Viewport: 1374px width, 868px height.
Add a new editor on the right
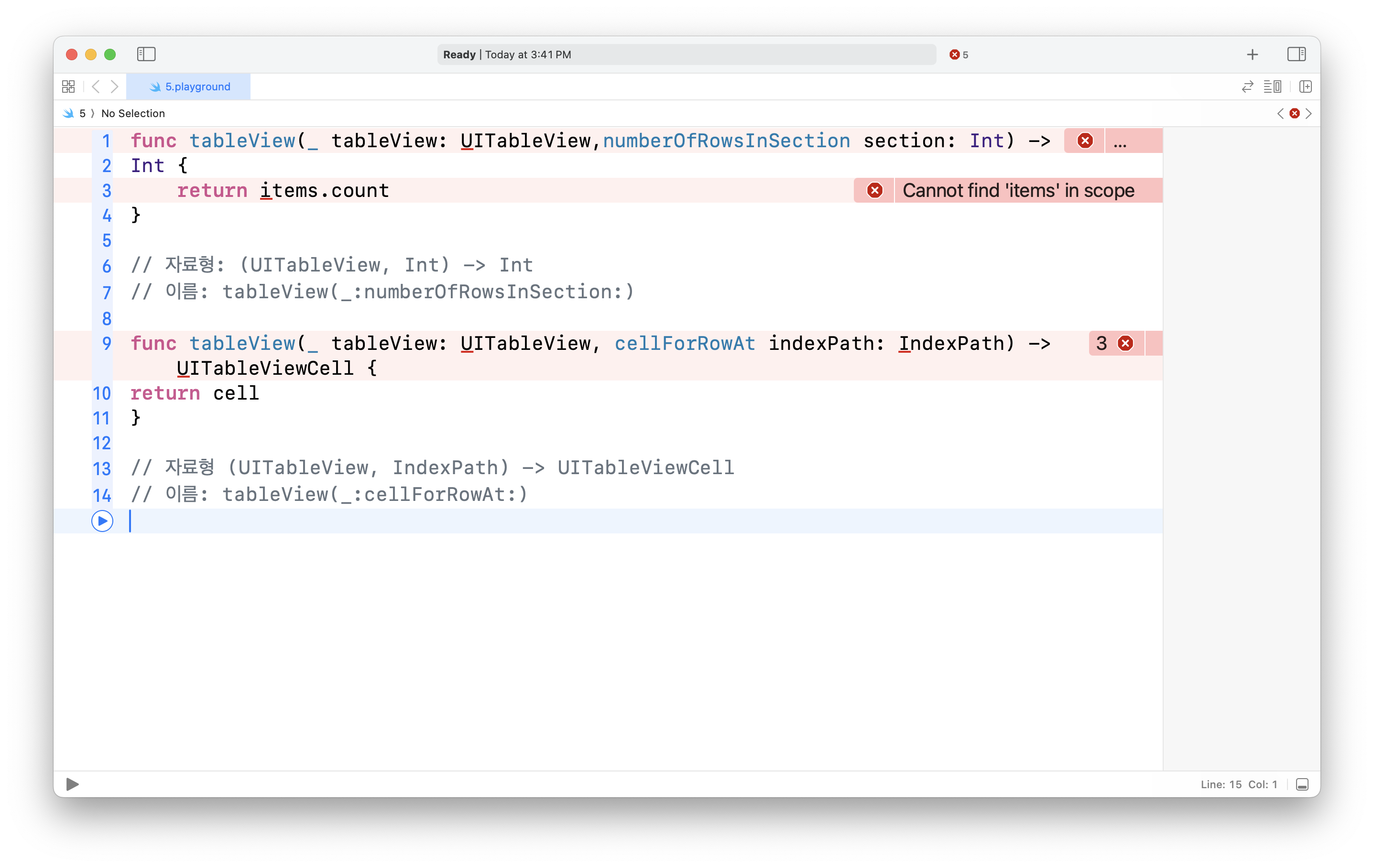click(x=1306, y=86)
